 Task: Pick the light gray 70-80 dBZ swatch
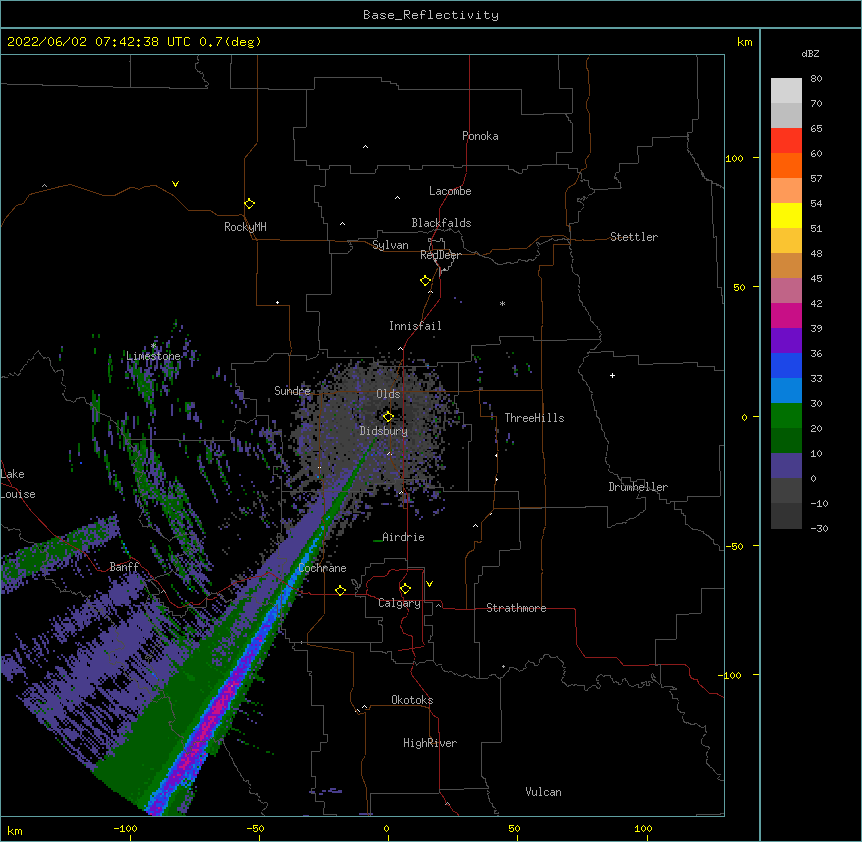pyautogui.click(x=786, y=90)
